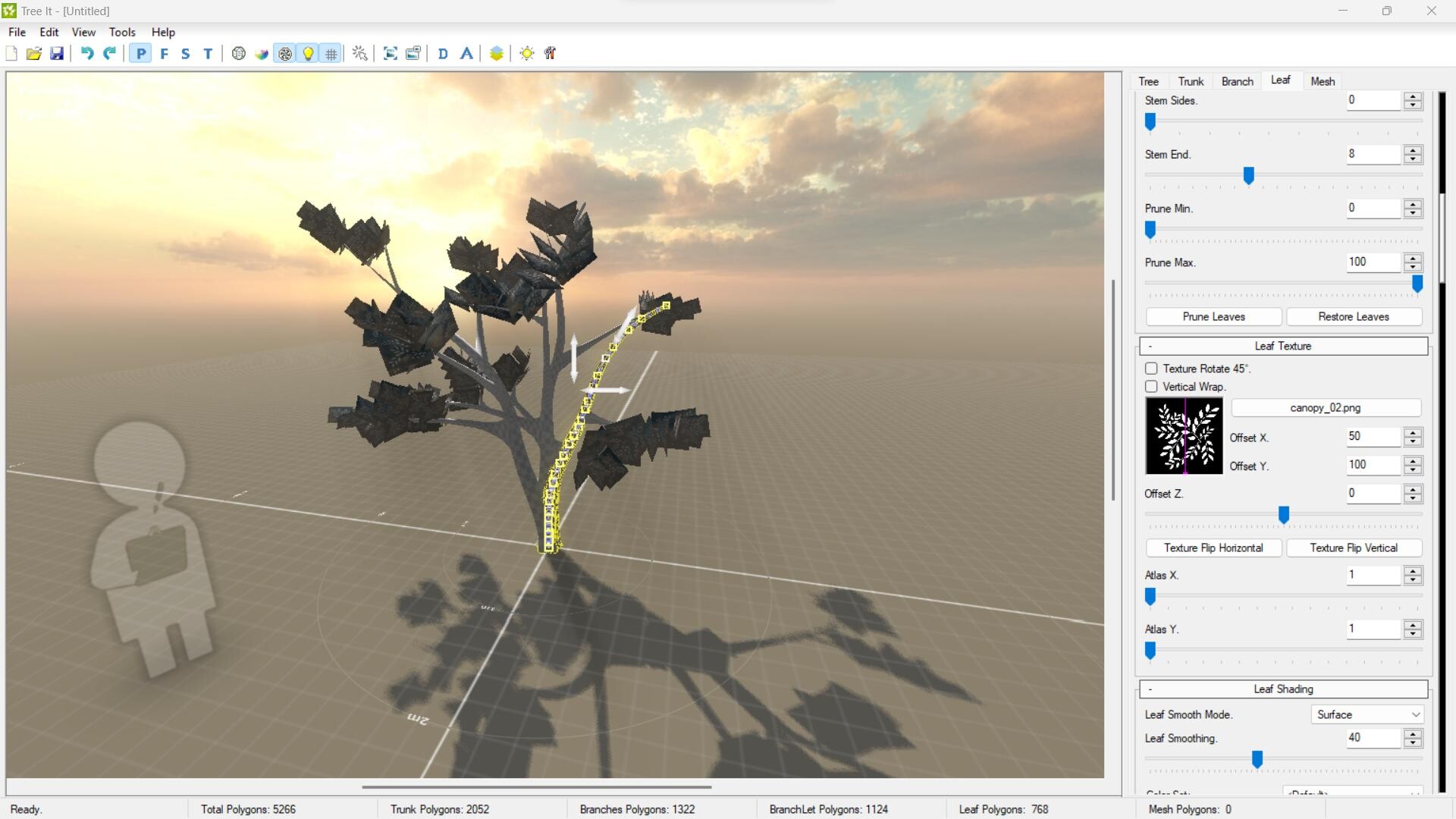The height and width of the screenshot is (819, 1456).
Task: Select the P view mode button
Action: pos(141,54)
